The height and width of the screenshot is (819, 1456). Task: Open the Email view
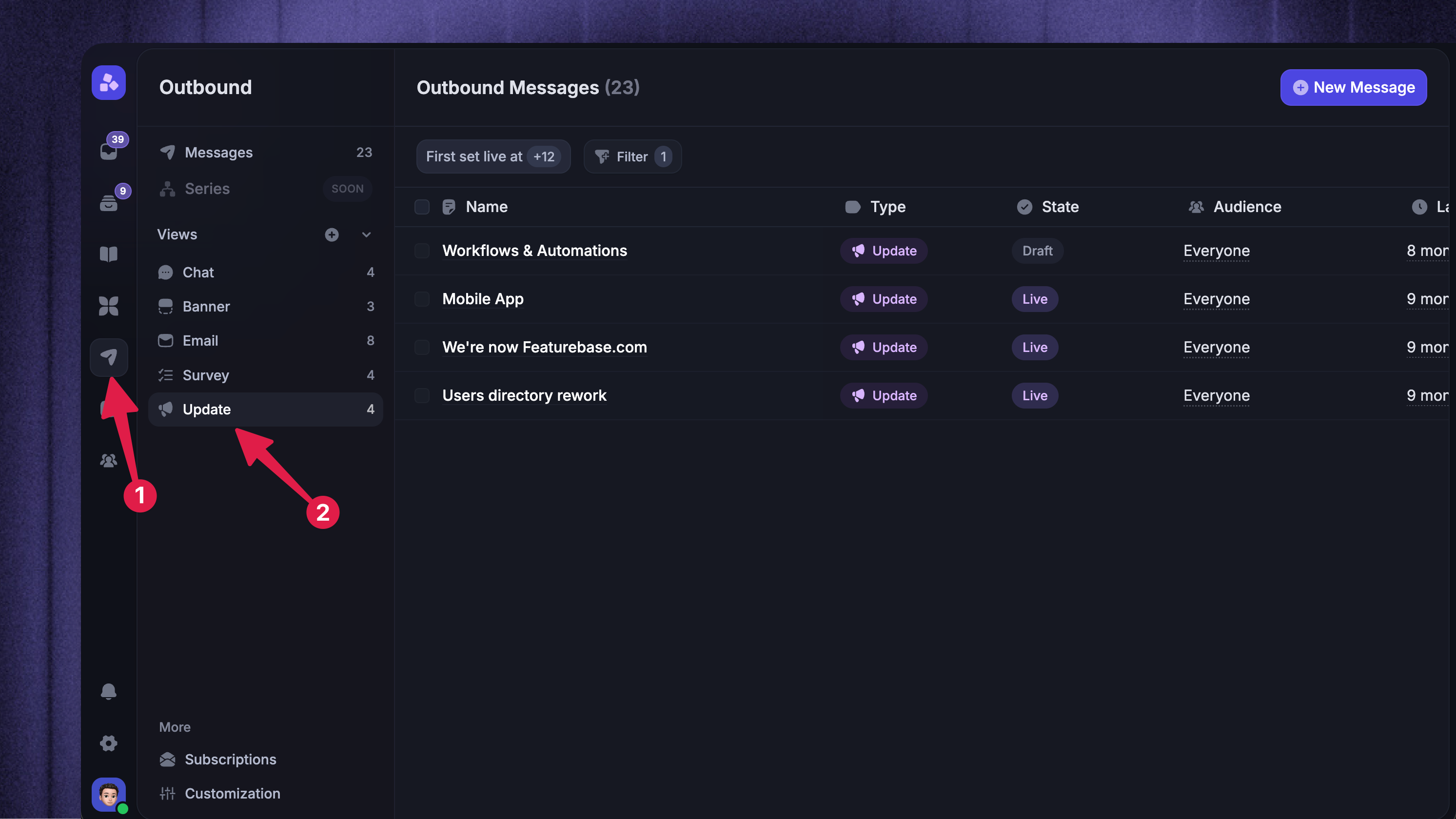click(266, 341)
